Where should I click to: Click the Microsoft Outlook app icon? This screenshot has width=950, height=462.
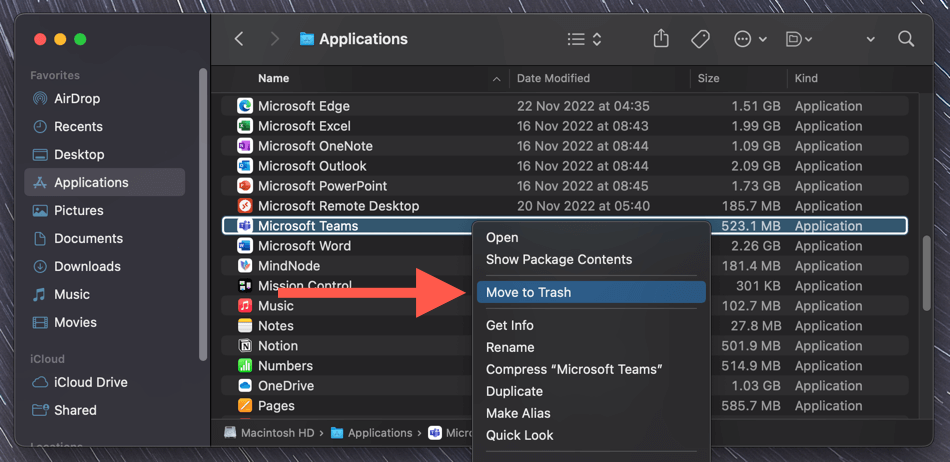pos(245,166)
